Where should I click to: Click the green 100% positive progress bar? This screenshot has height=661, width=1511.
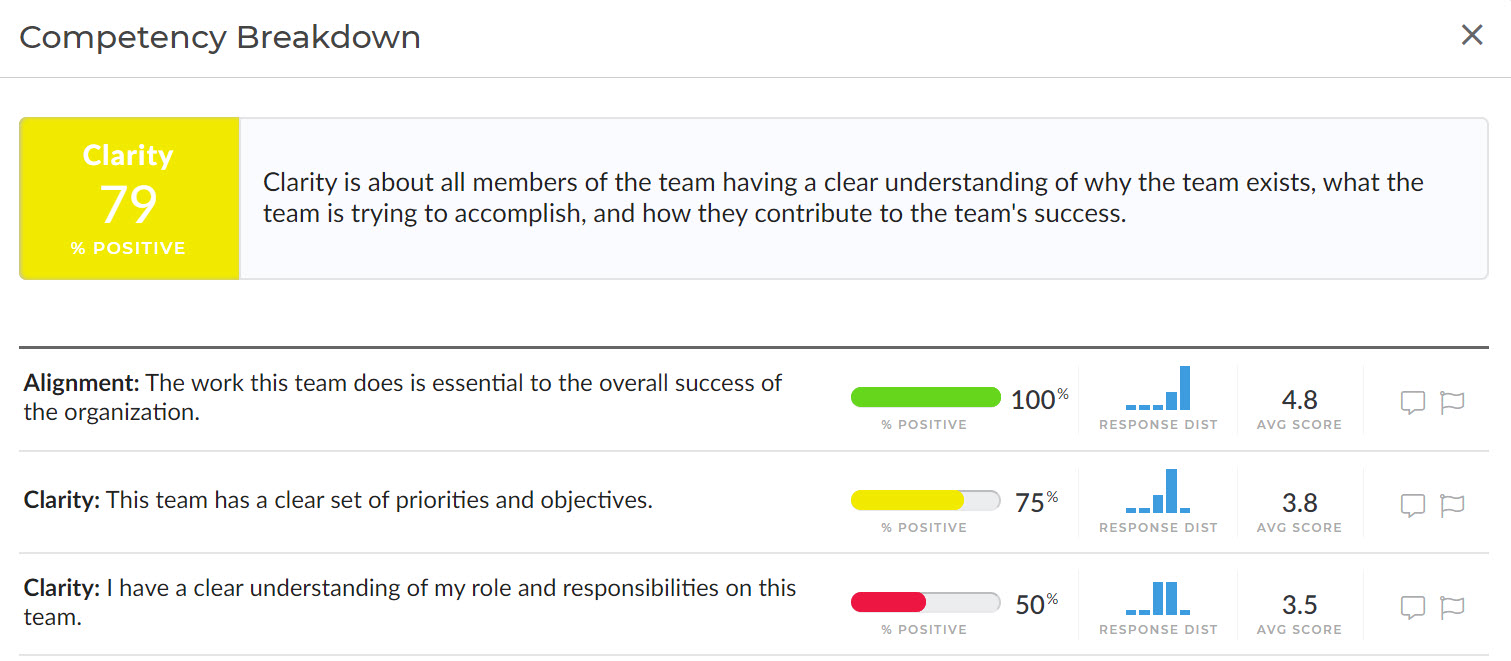(925, 398)
